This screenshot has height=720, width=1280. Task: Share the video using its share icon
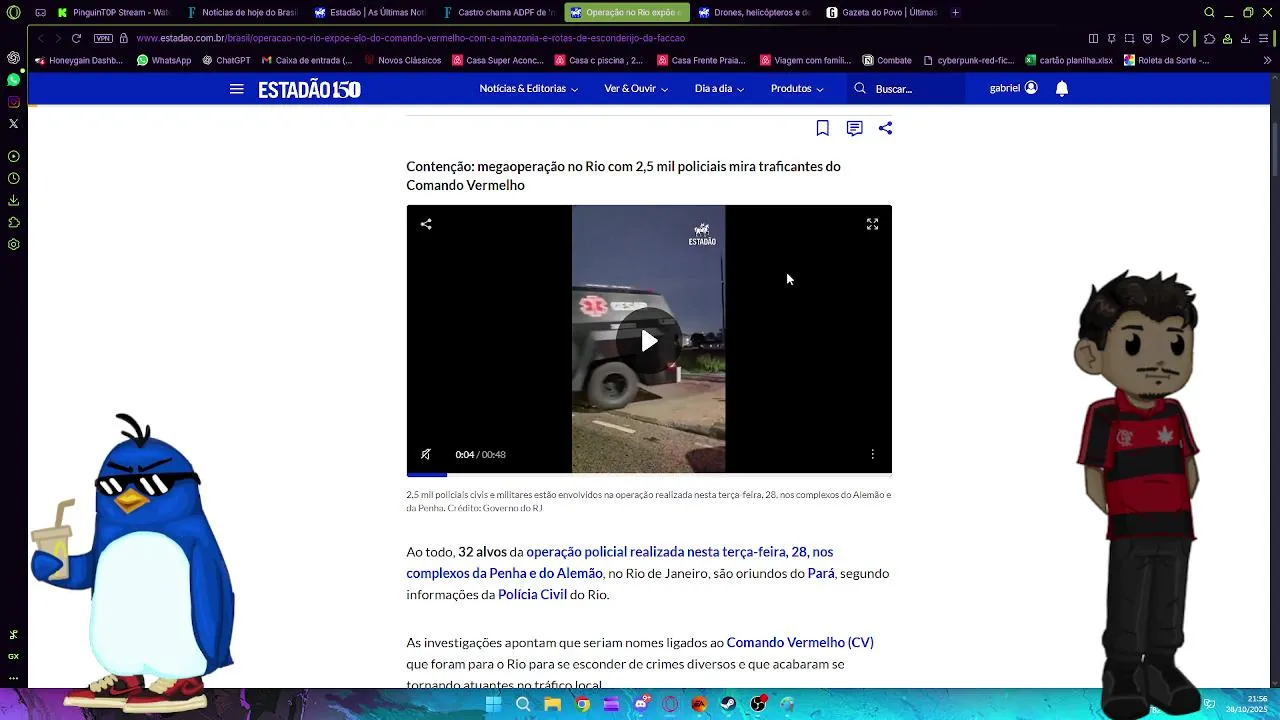tap(426, 224)
